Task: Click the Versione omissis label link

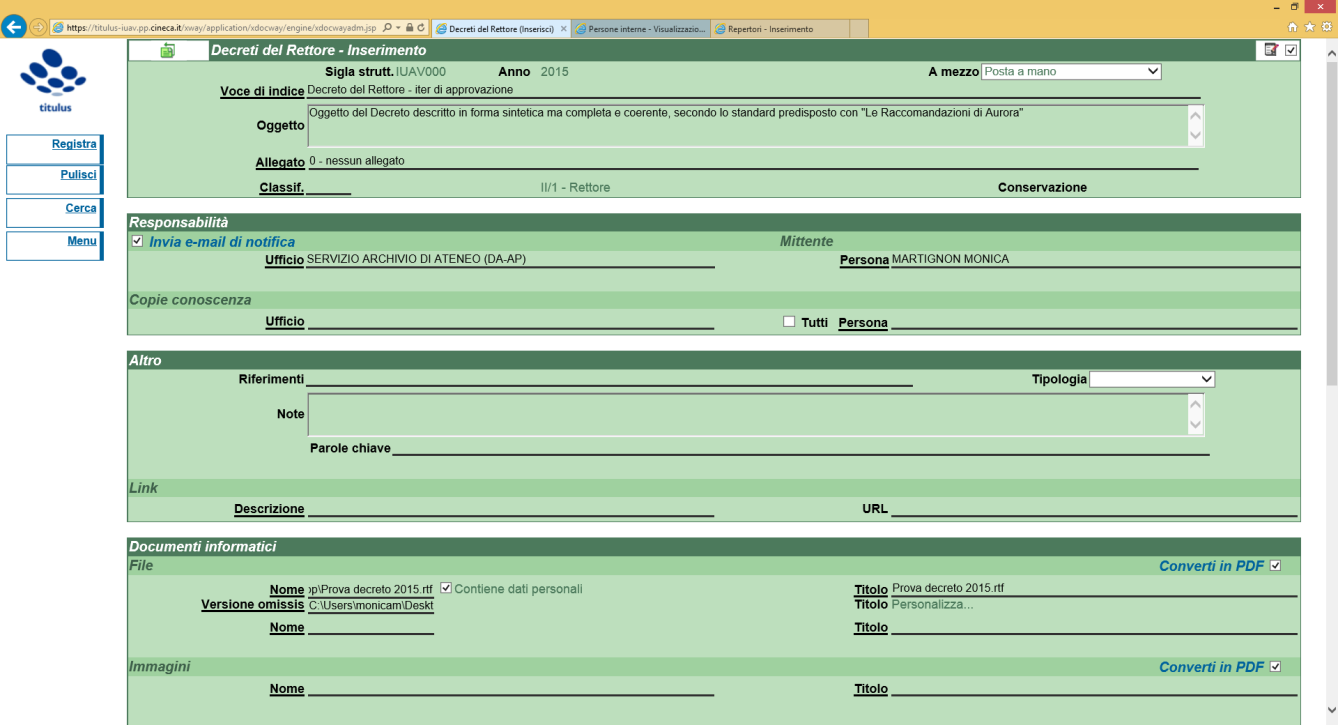Action: (253, 605)
